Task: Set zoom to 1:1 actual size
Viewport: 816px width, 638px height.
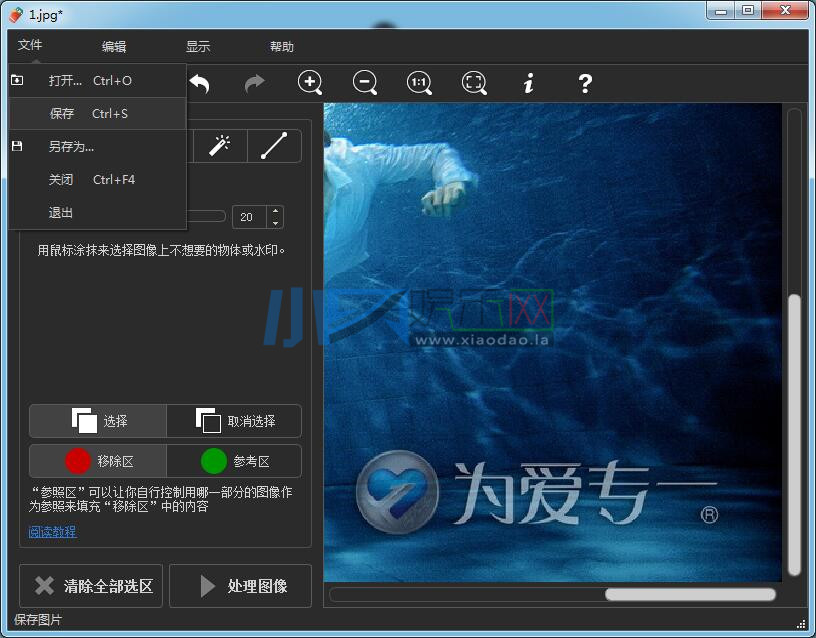Action: pyautogui.click(x=420, y=84)
